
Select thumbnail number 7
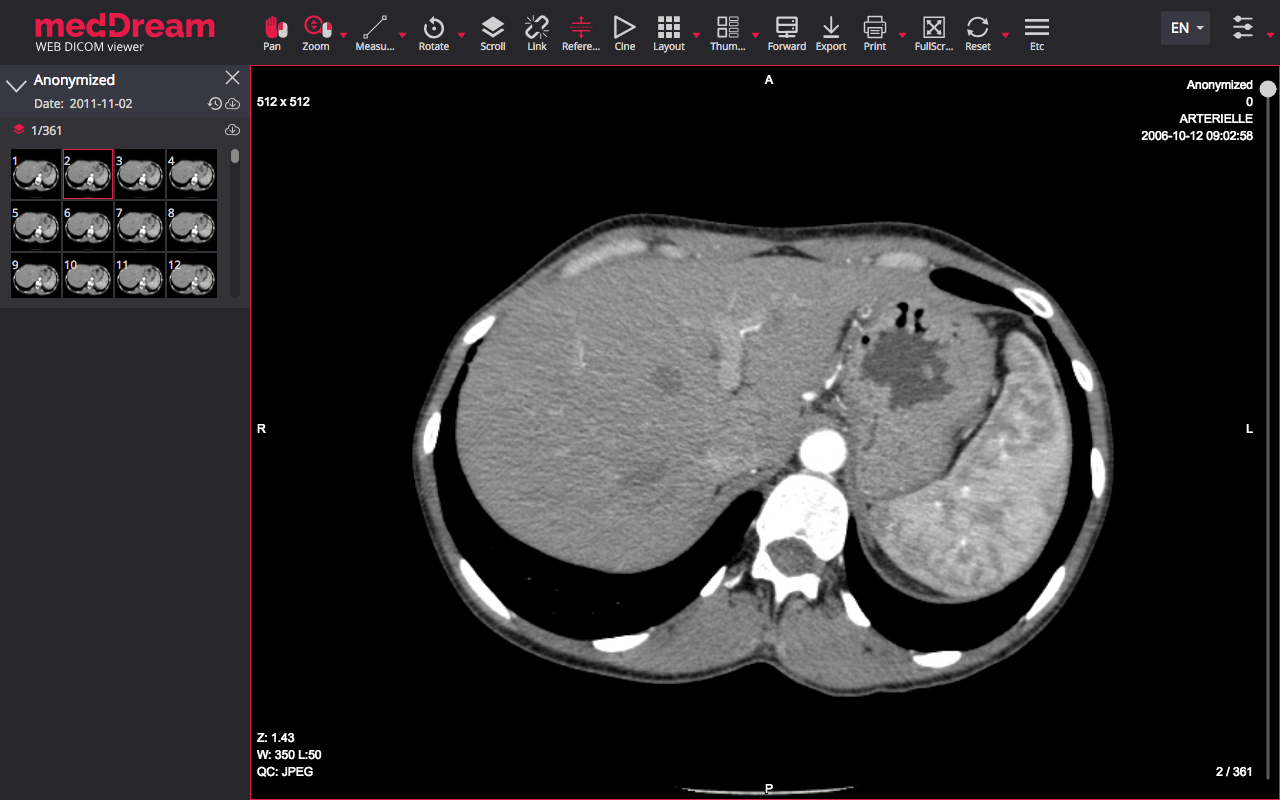(x=140, y=226)
